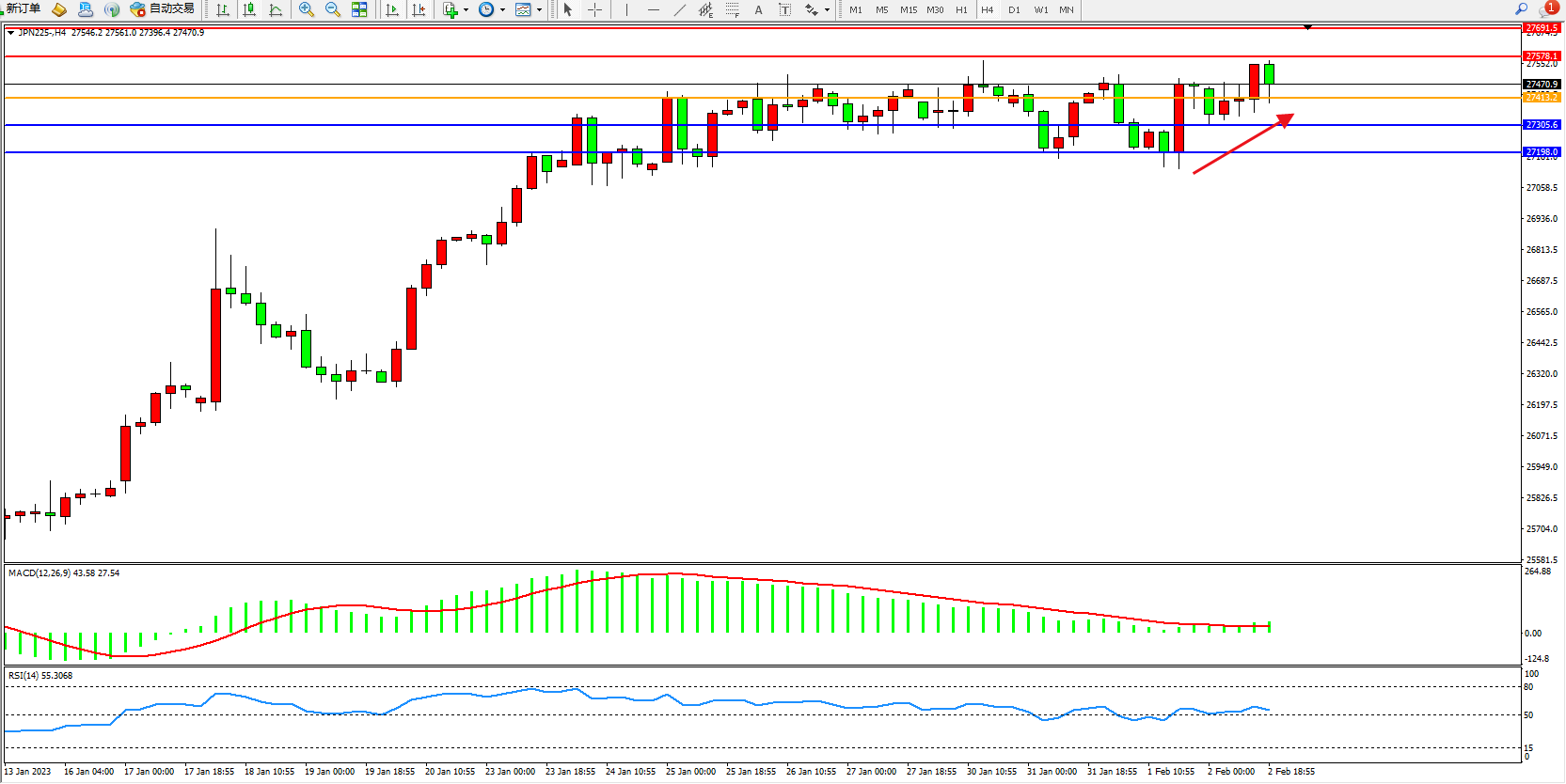Screen dimensions: 1566x784
Task: Open the search magnifier at top right
Action: pyautogui.click(x=1521, y=9)
